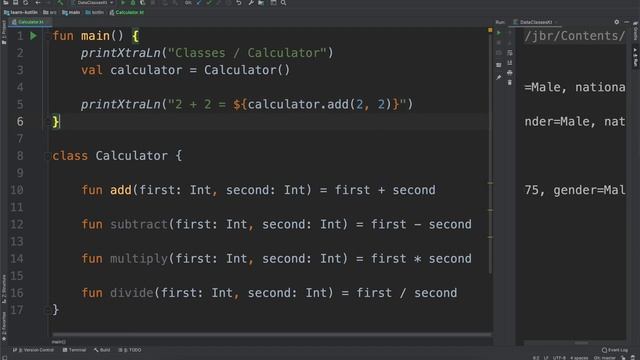Click the add function name on line 10
The image size is (640, 360).
coord(121,190)
